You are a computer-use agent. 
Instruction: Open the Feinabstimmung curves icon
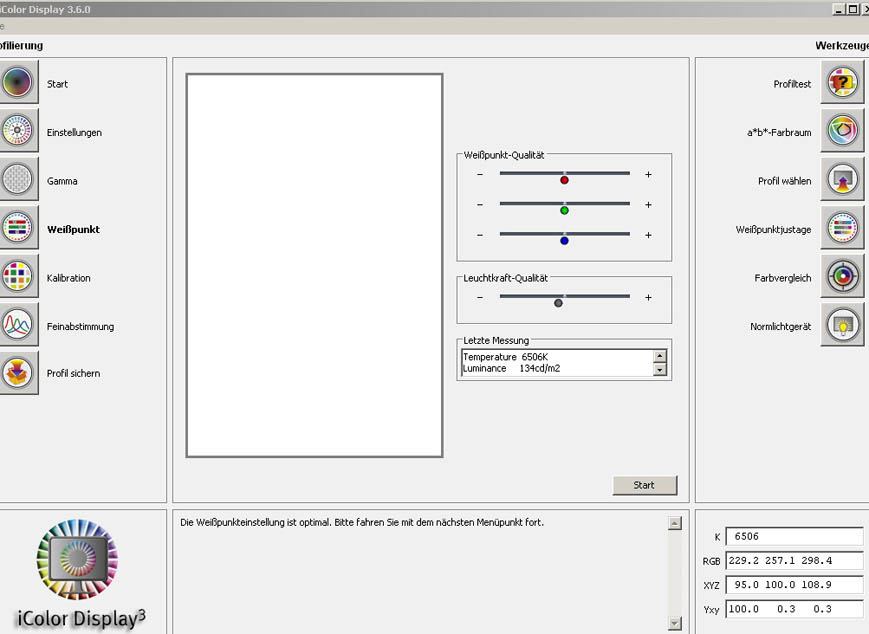tap(18, 325)
